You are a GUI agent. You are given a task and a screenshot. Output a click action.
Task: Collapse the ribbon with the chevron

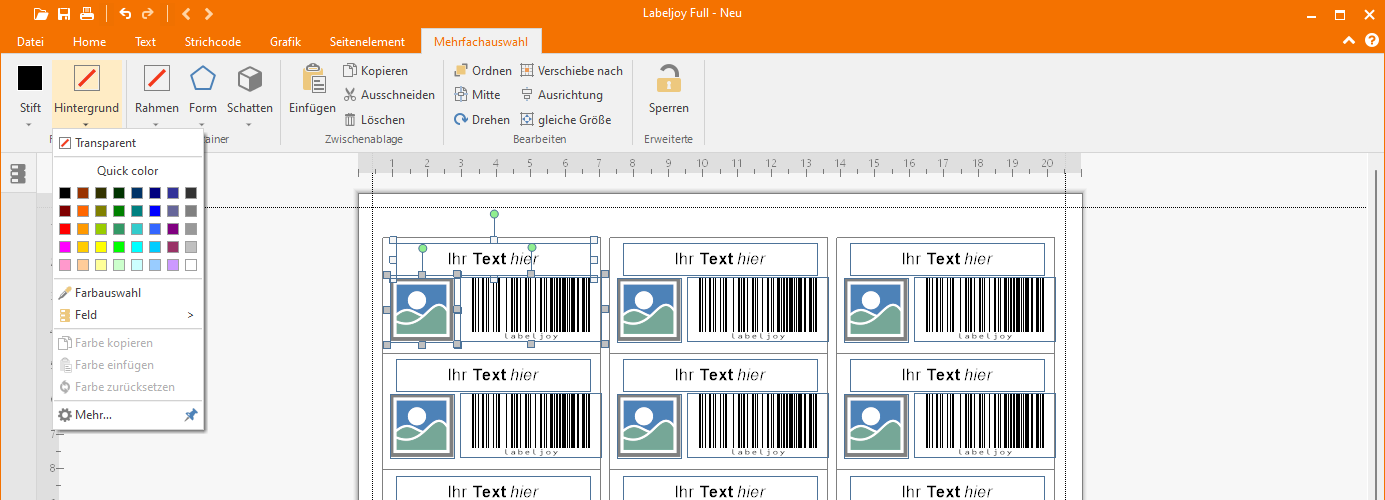(1348, 41)
